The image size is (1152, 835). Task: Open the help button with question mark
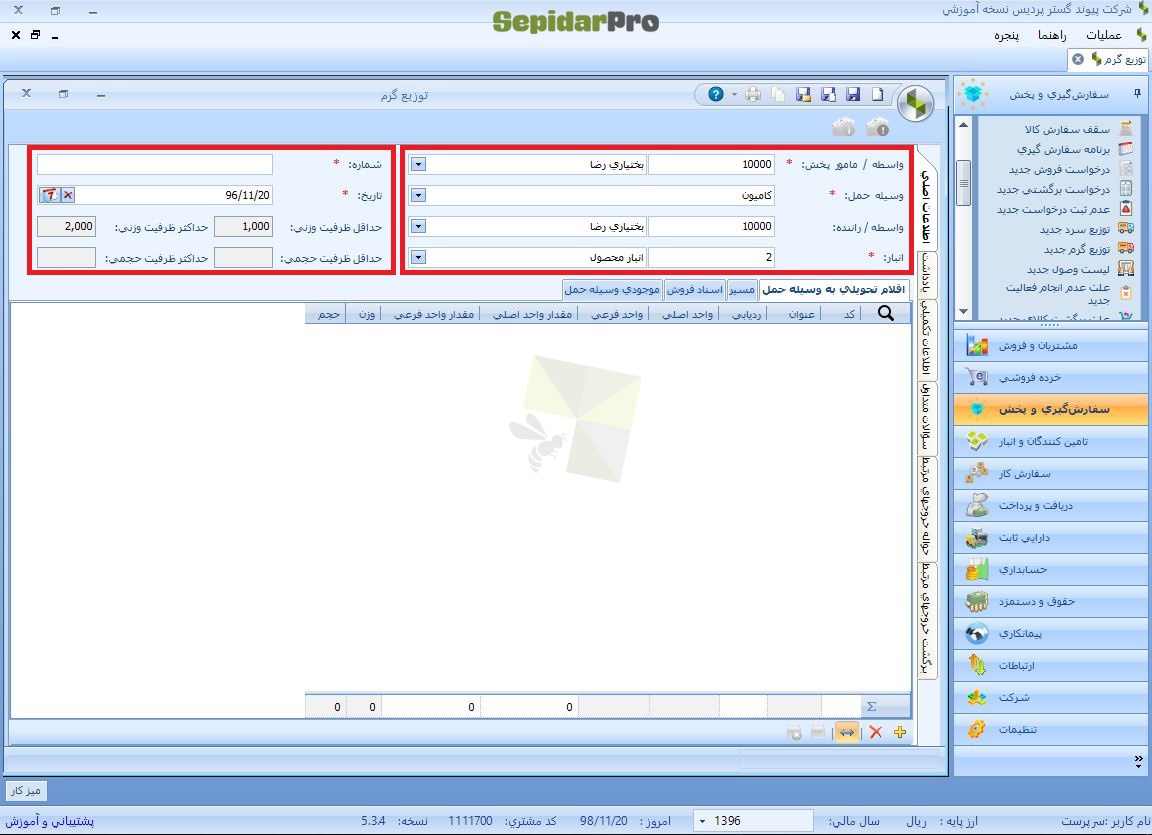[716, 94]
